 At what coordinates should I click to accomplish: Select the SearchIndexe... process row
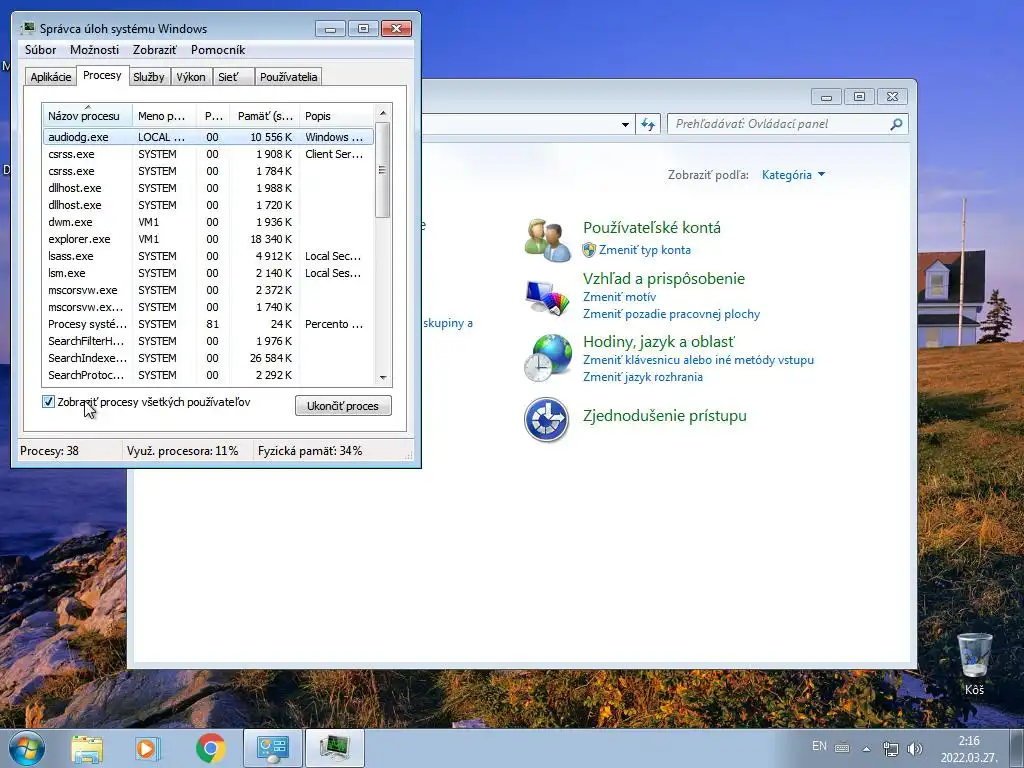tap(208, 358)
